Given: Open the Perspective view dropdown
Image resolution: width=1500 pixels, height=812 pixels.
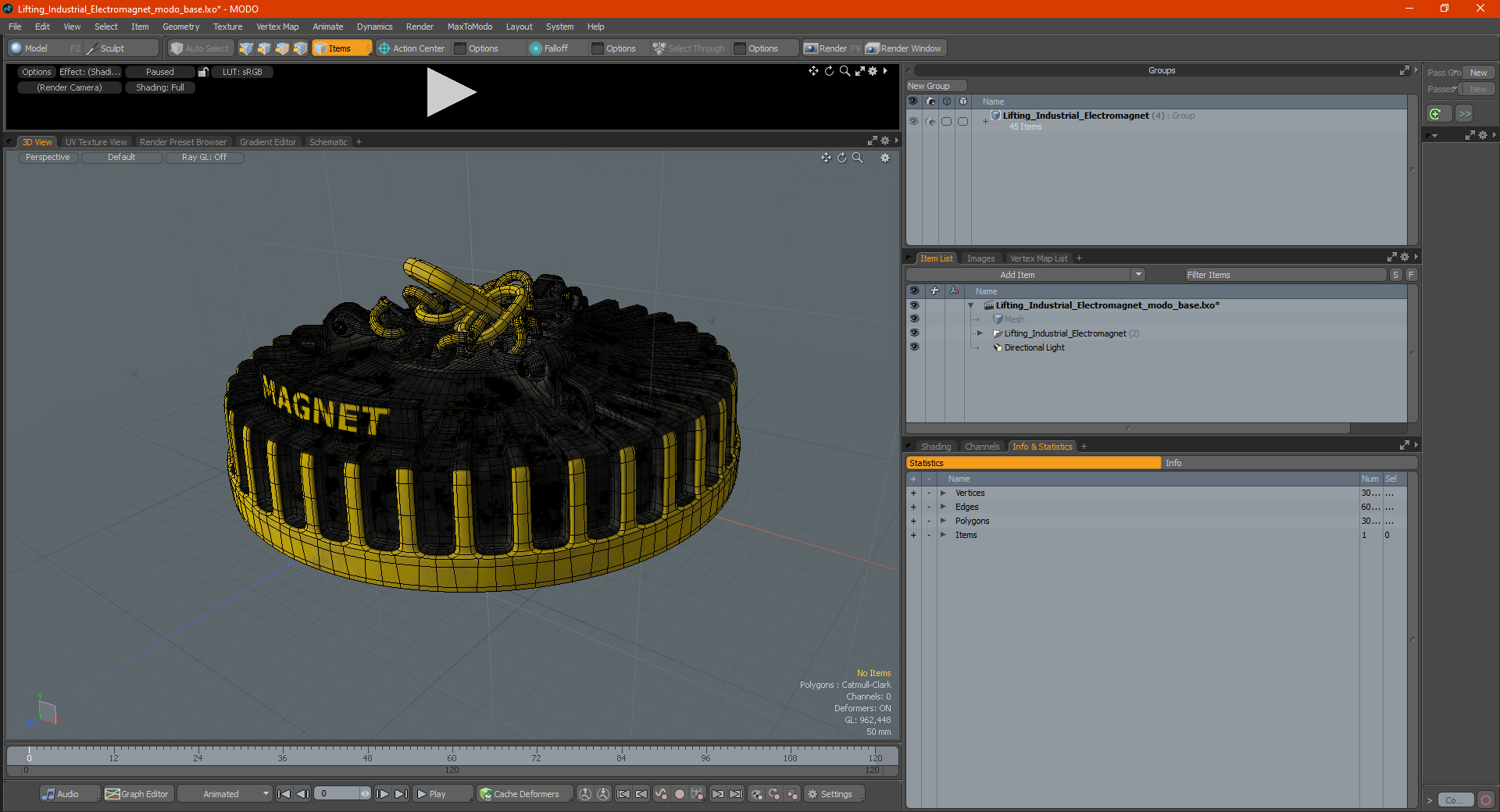Looking at the screenshot, I should [x=48, y=158].
